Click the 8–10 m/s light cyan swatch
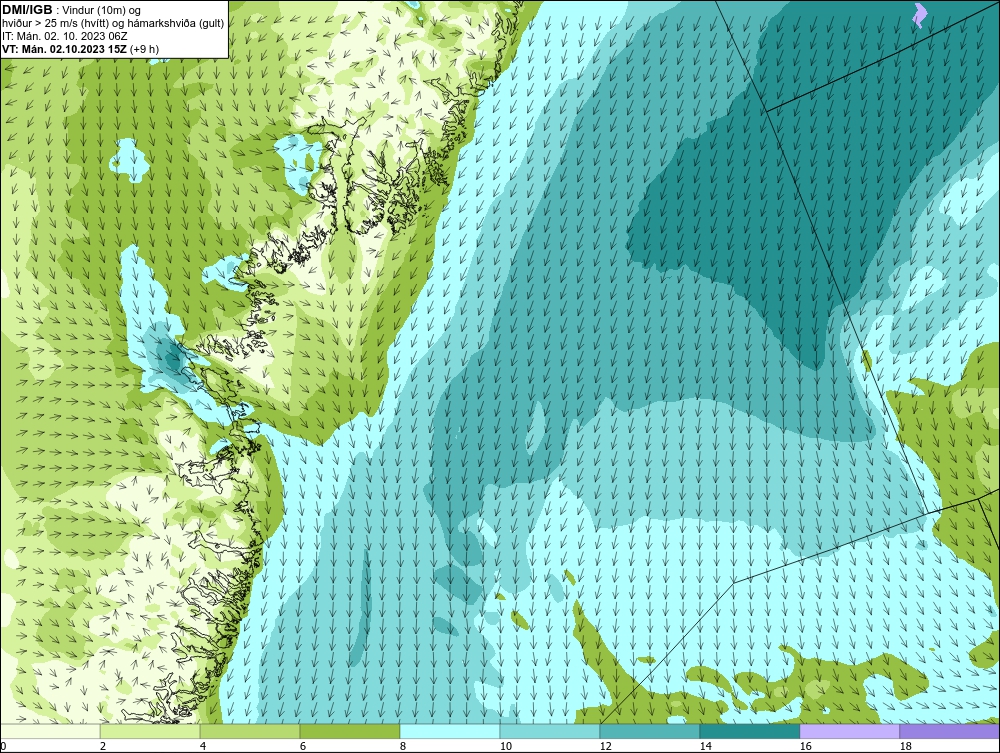Viewport: 1000px width, 753px height. [450, 731]
